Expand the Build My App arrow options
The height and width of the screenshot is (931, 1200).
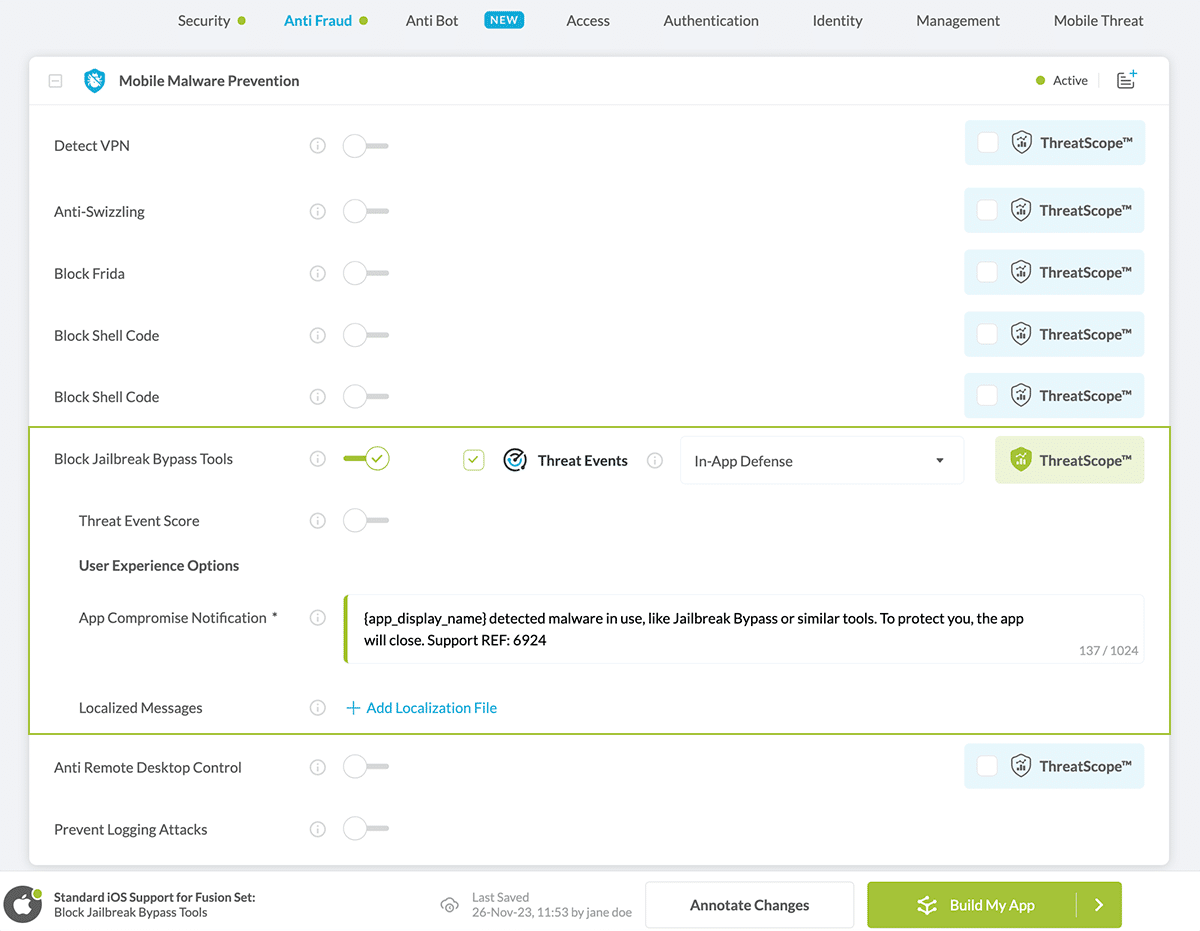(1098, 905)
